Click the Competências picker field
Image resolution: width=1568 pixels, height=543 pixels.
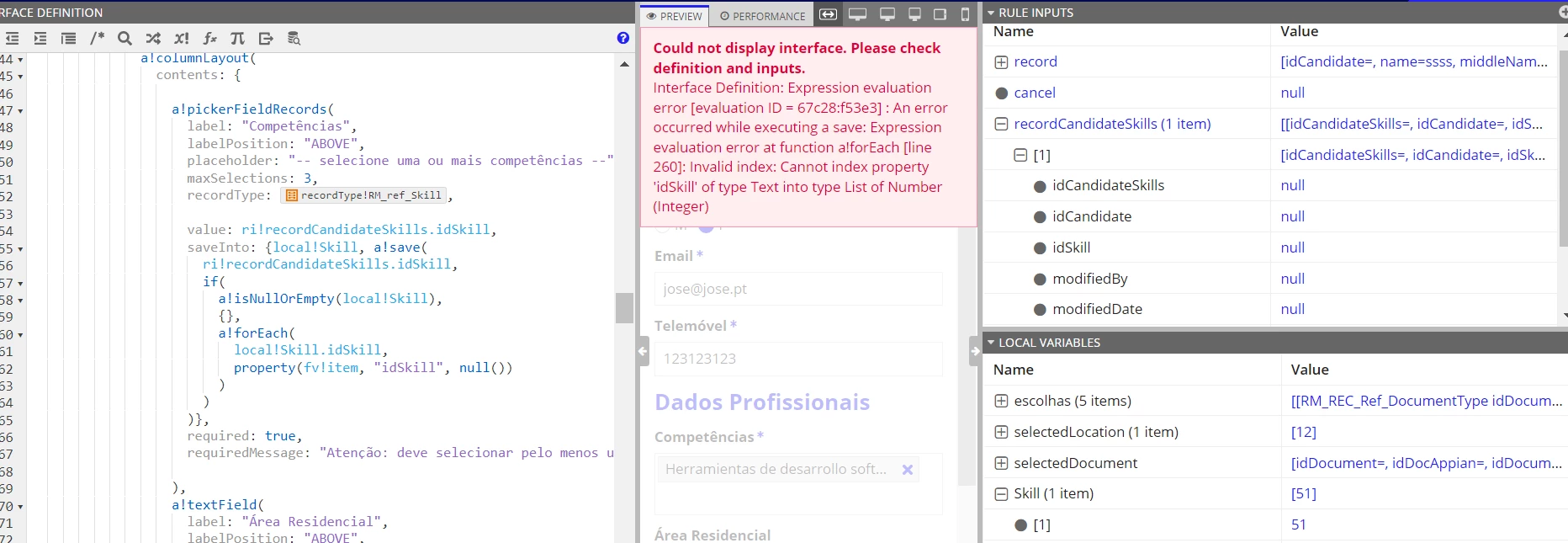798,484
